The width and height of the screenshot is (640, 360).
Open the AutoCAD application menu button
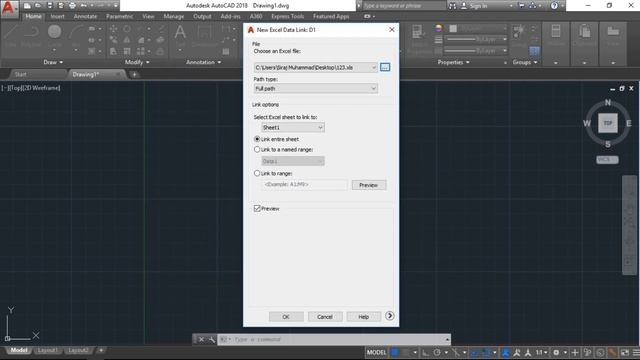9,9
